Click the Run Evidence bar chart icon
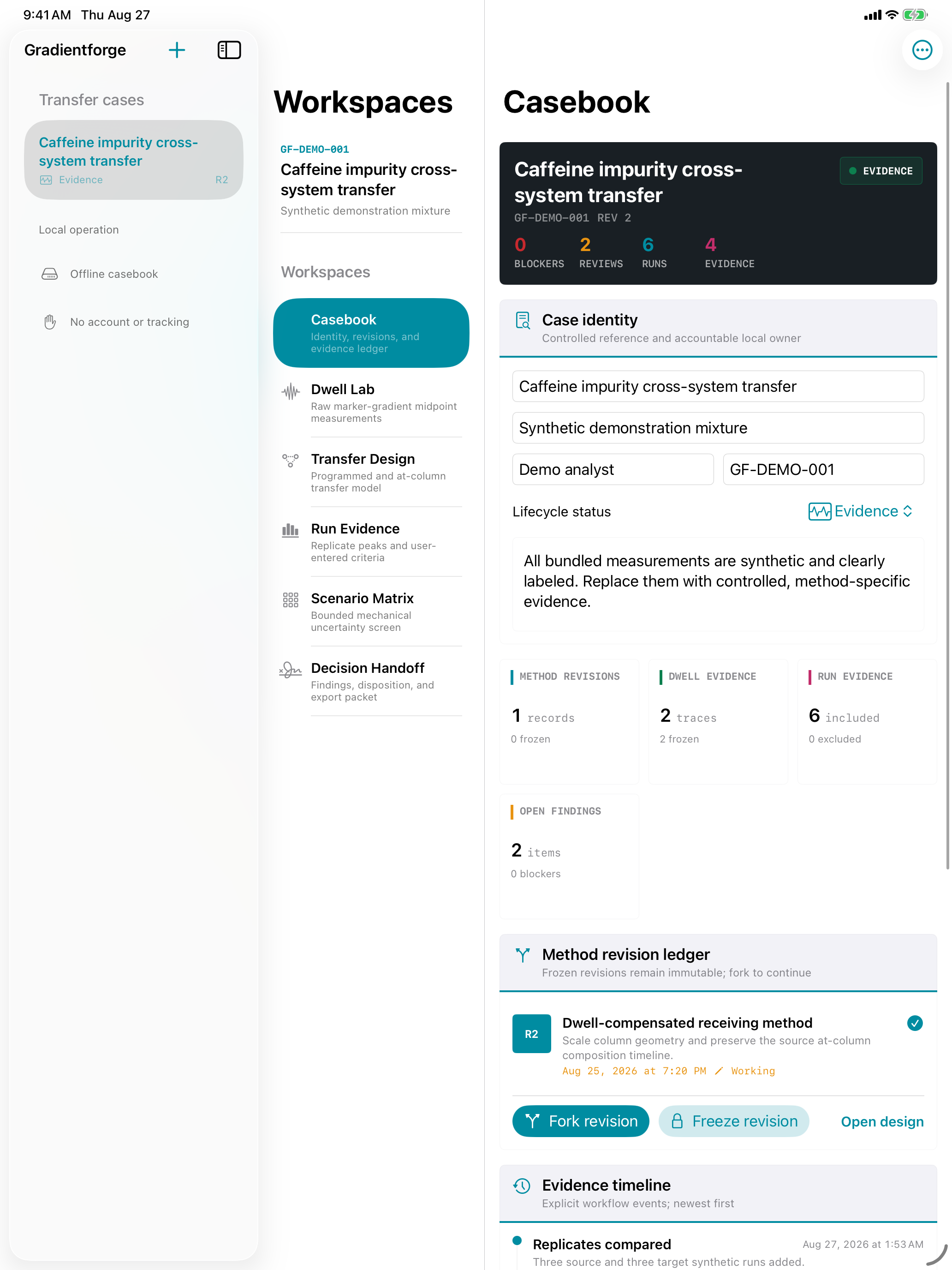The image size is (952, 1270). pos(291,530)
